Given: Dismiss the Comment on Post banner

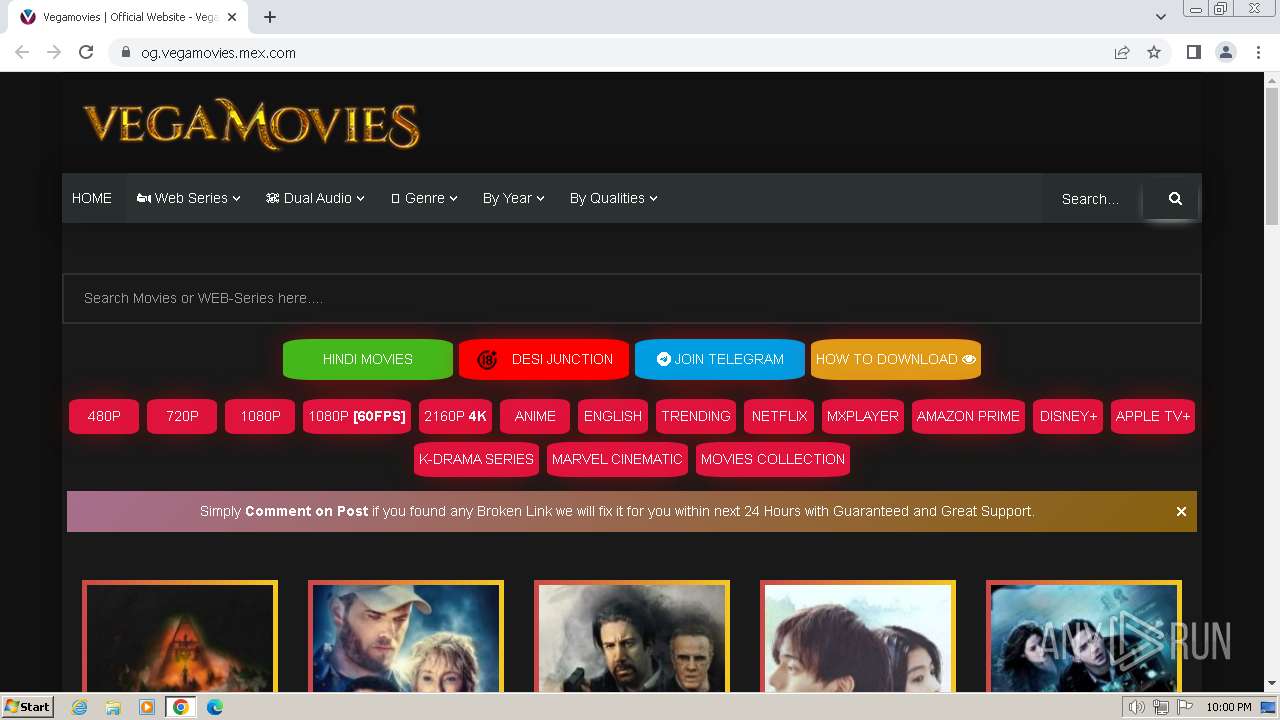Looking at the screenshot, I should click(x=1181, y=511).
